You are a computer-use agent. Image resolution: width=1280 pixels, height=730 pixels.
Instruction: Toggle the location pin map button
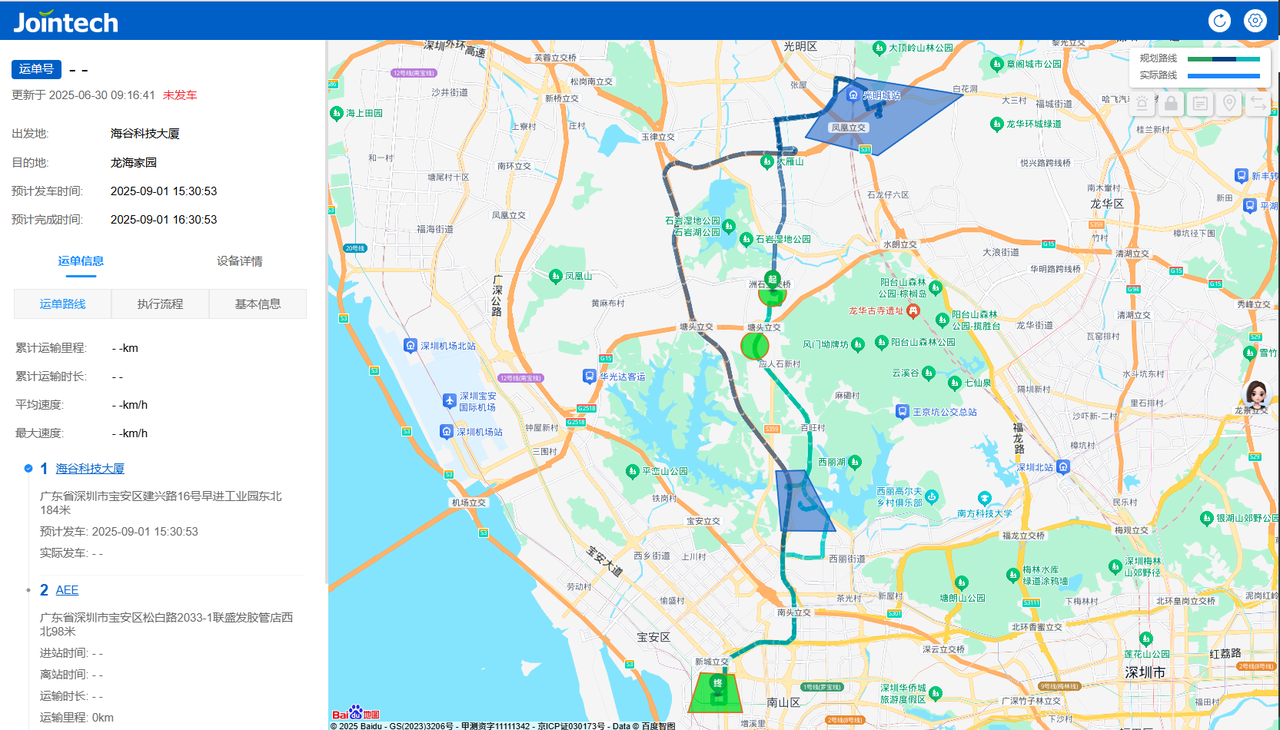[x=1229, y=103]
